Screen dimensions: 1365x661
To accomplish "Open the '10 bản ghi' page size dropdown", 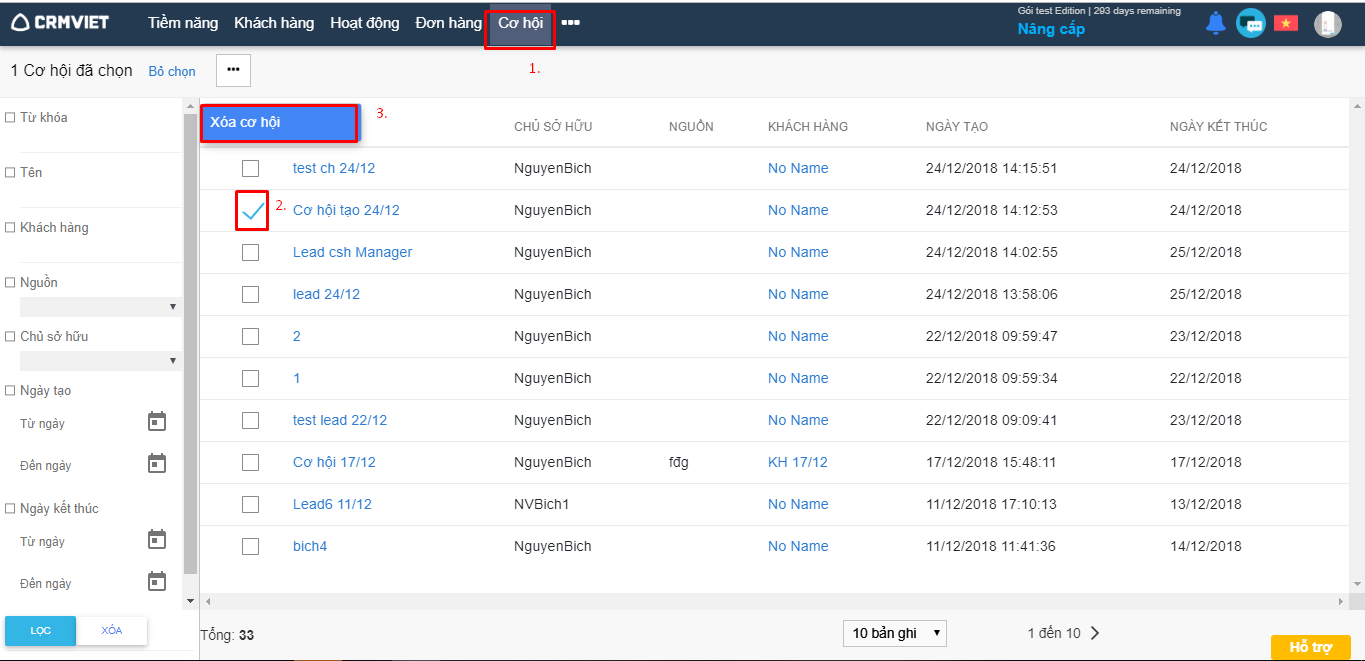I will (894, 633).
